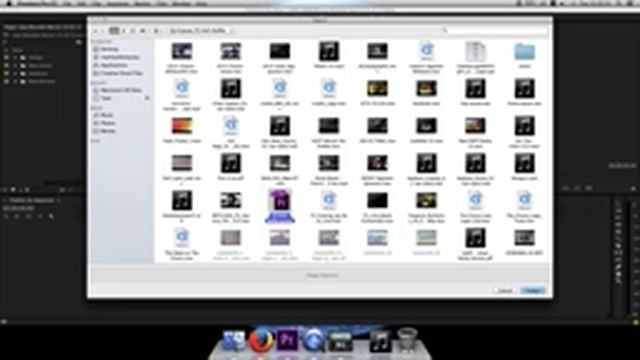Open Premiere Pro from the Dock
The height and width of the screenshot is (360, 640).
pyautogui.click(x=287, y=340)
